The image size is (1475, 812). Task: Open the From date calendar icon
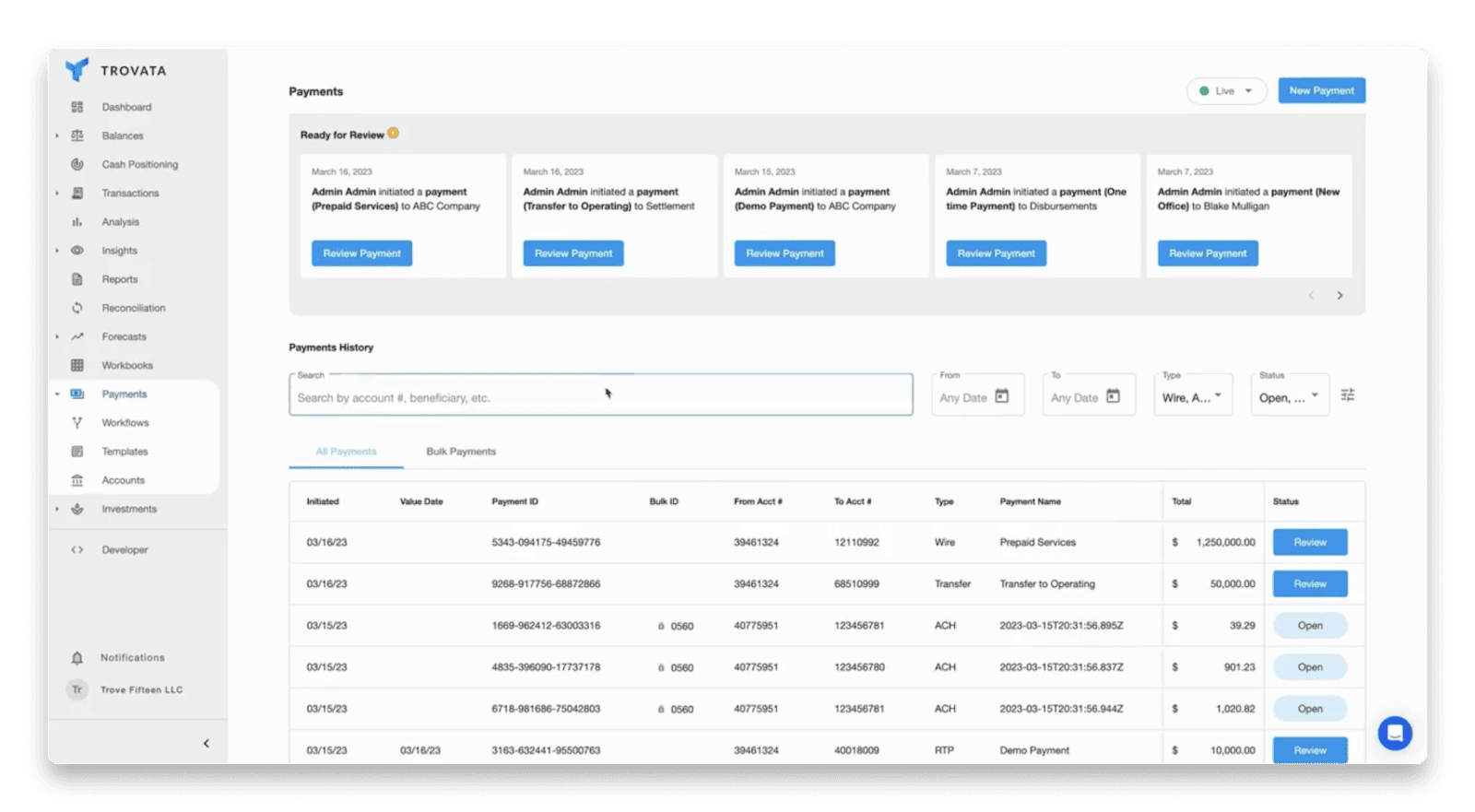(1002, 396)
